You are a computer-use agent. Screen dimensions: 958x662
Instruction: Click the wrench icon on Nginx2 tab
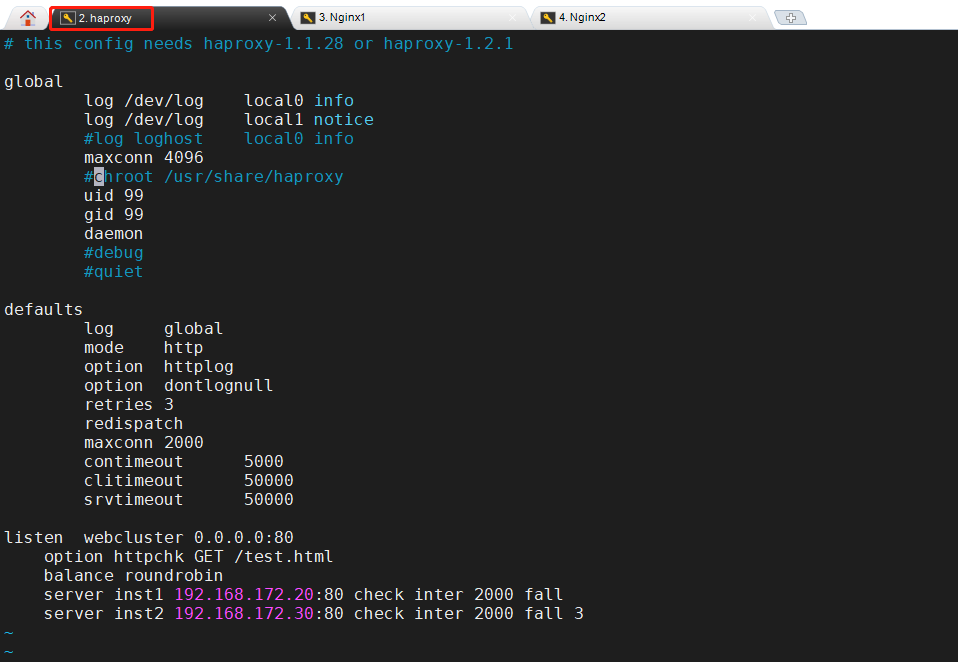548,18
